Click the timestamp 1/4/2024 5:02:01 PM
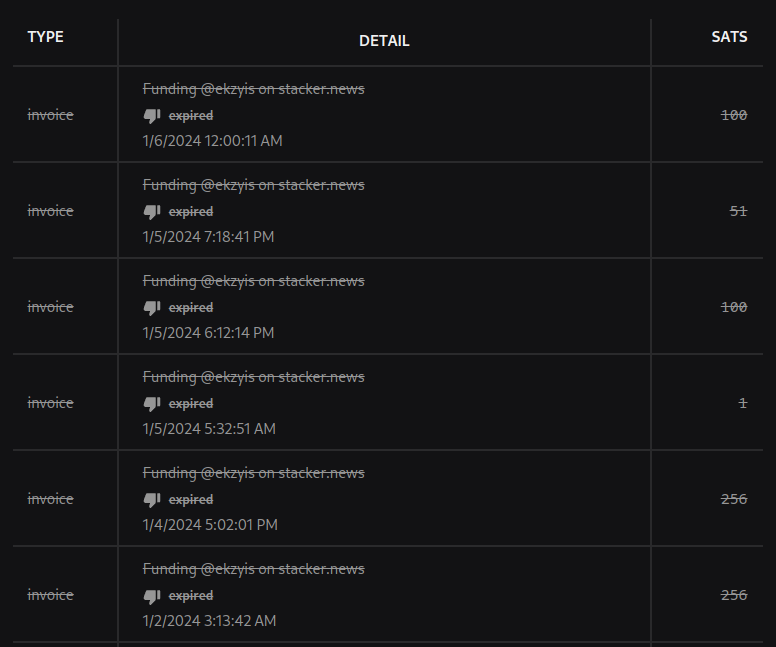 point(210,525)
